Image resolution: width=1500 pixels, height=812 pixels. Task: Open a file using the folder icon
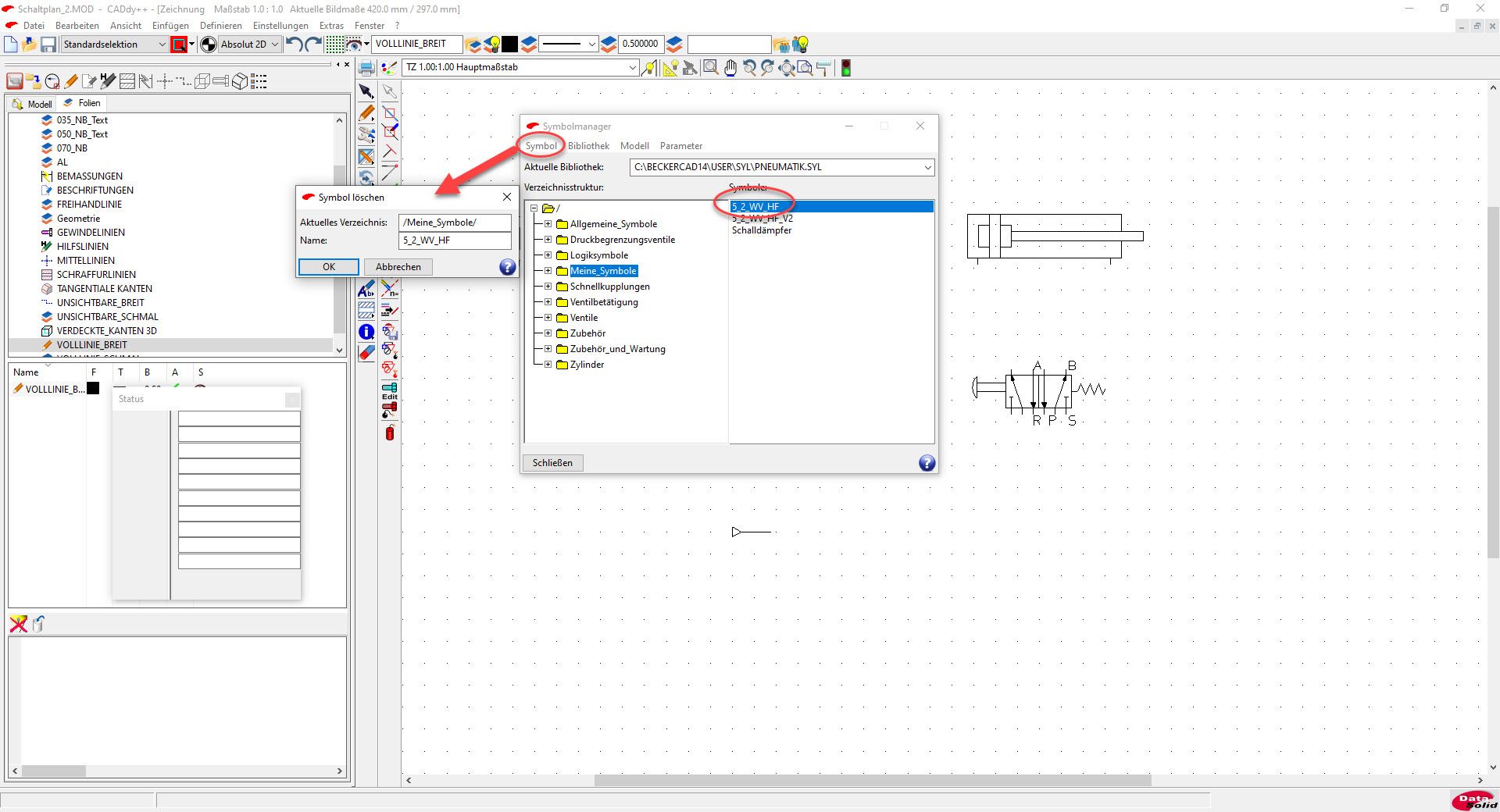(30, 45)
